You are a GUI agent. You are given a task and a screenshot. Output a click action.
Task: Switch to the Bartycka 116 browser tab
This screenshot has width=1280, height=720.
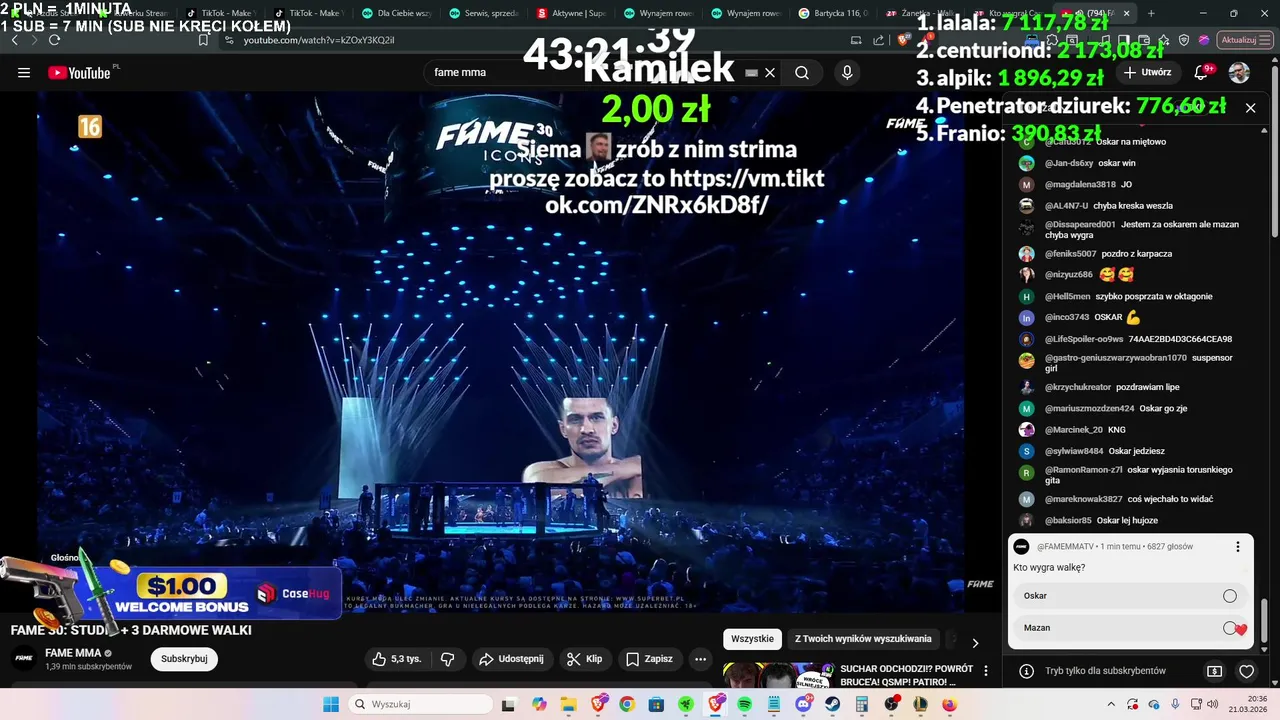coord(834,14)
